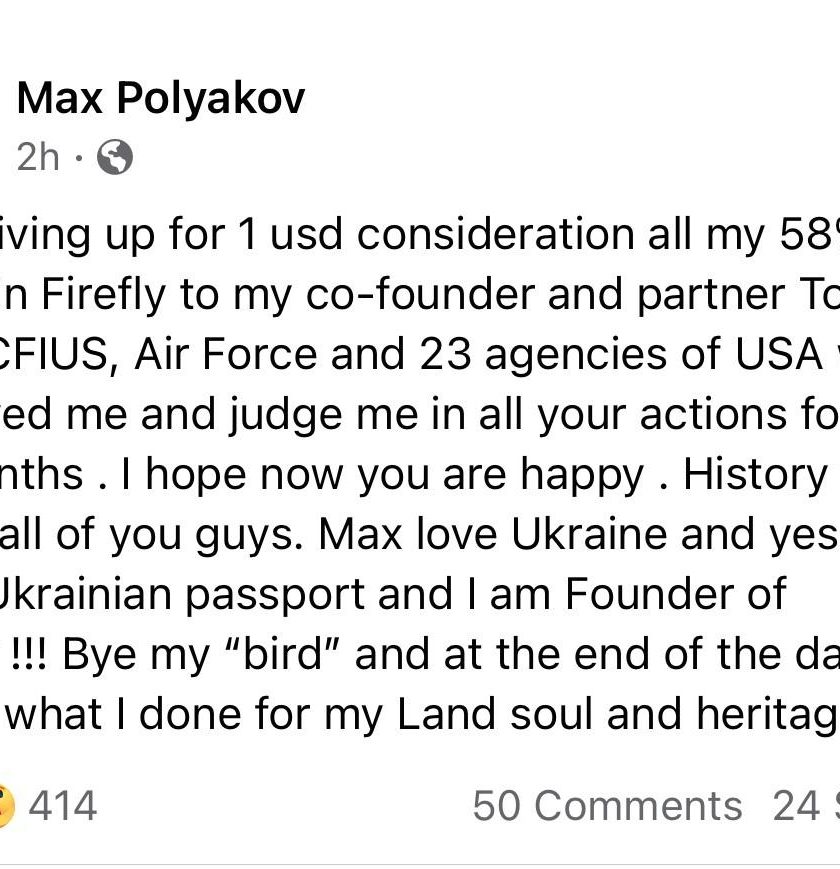Click the phrase Founder of in post
Screen dimensions: 840x869
click(675, 594)
